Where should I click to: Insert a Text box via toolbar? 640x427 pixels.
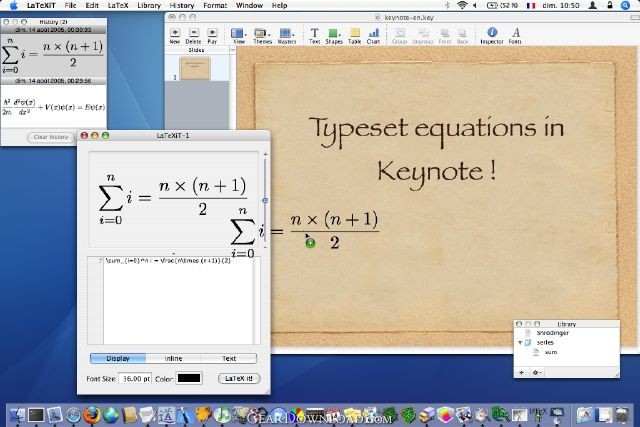314,33
